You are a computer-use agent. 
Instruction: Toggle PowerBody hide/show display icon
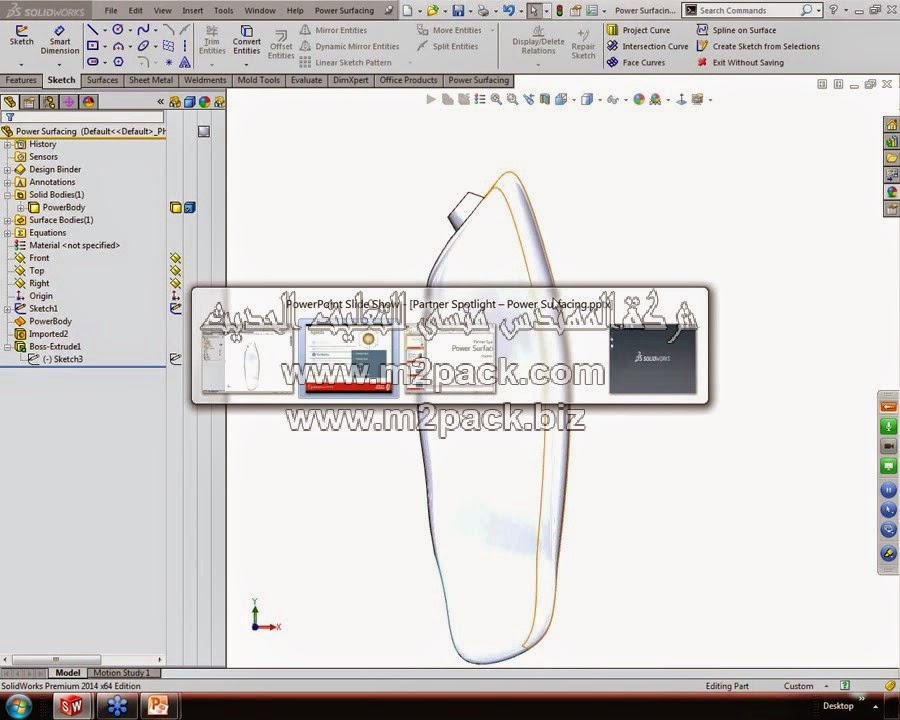click(x=176, y=207)
